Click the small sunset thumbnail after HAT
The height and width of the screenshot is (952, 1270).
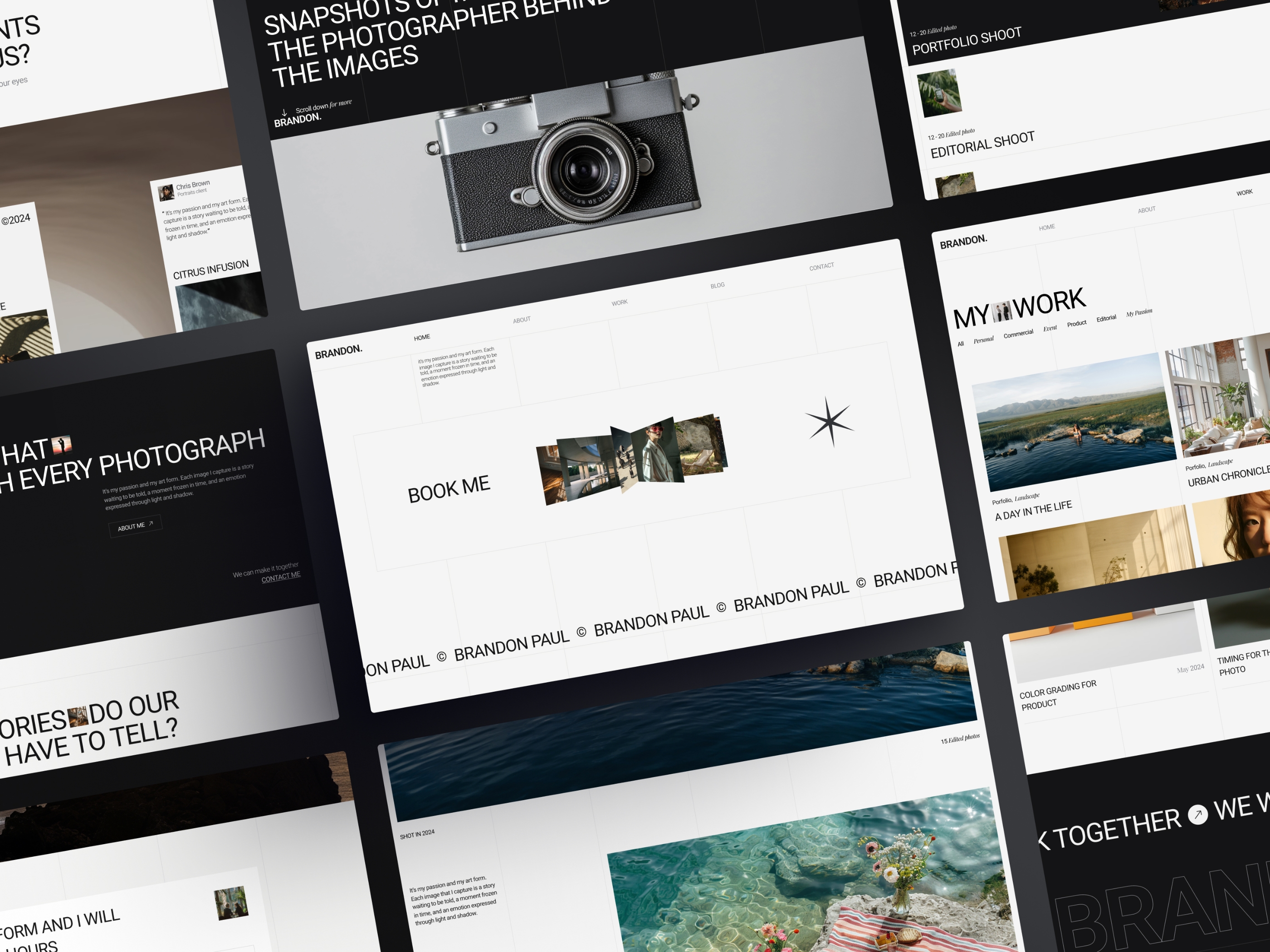click(x=61, y=444)
